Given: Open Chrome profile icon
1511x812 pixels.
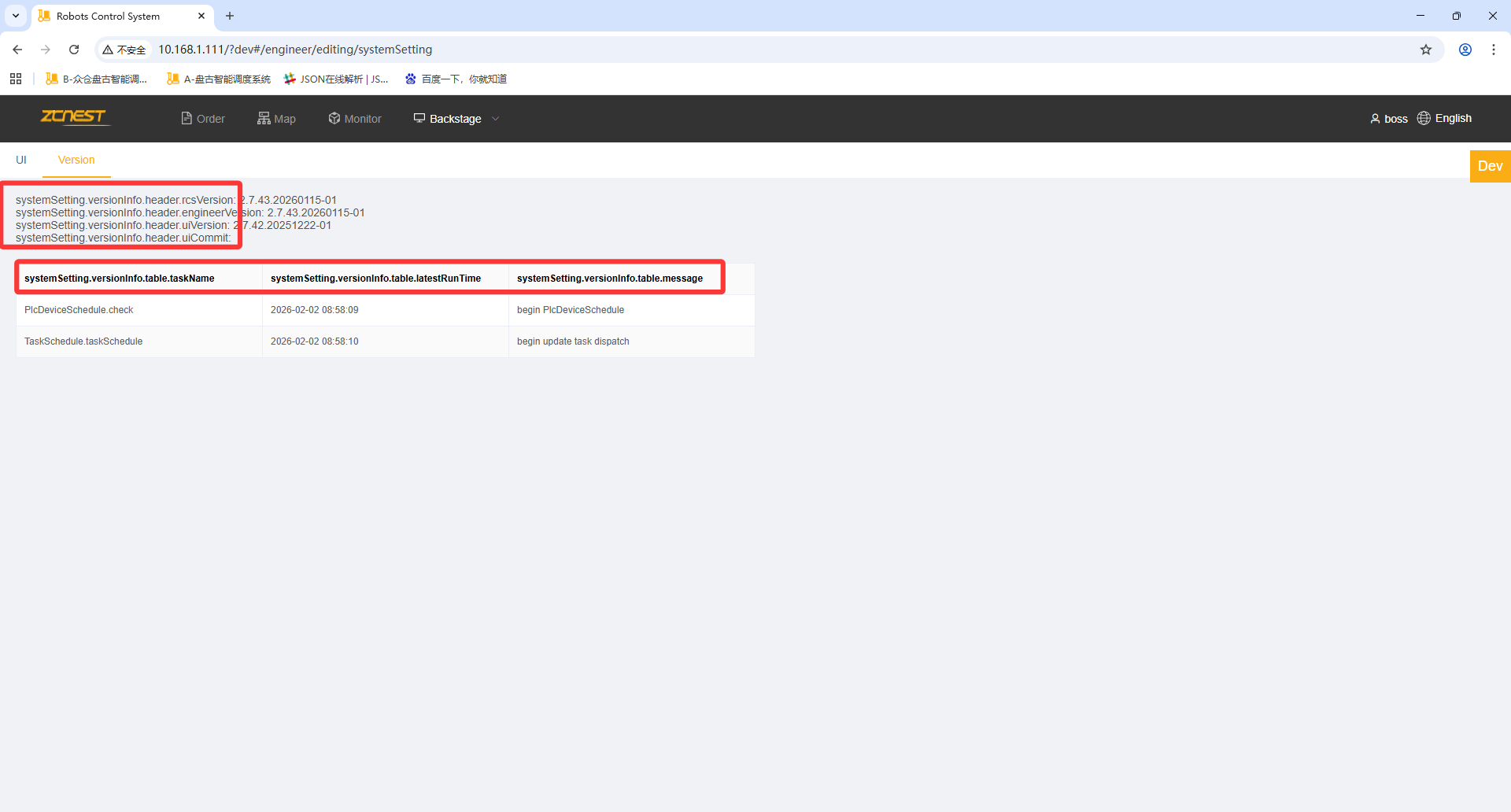Looking at the screenshot, I should tap(1465, 50).
